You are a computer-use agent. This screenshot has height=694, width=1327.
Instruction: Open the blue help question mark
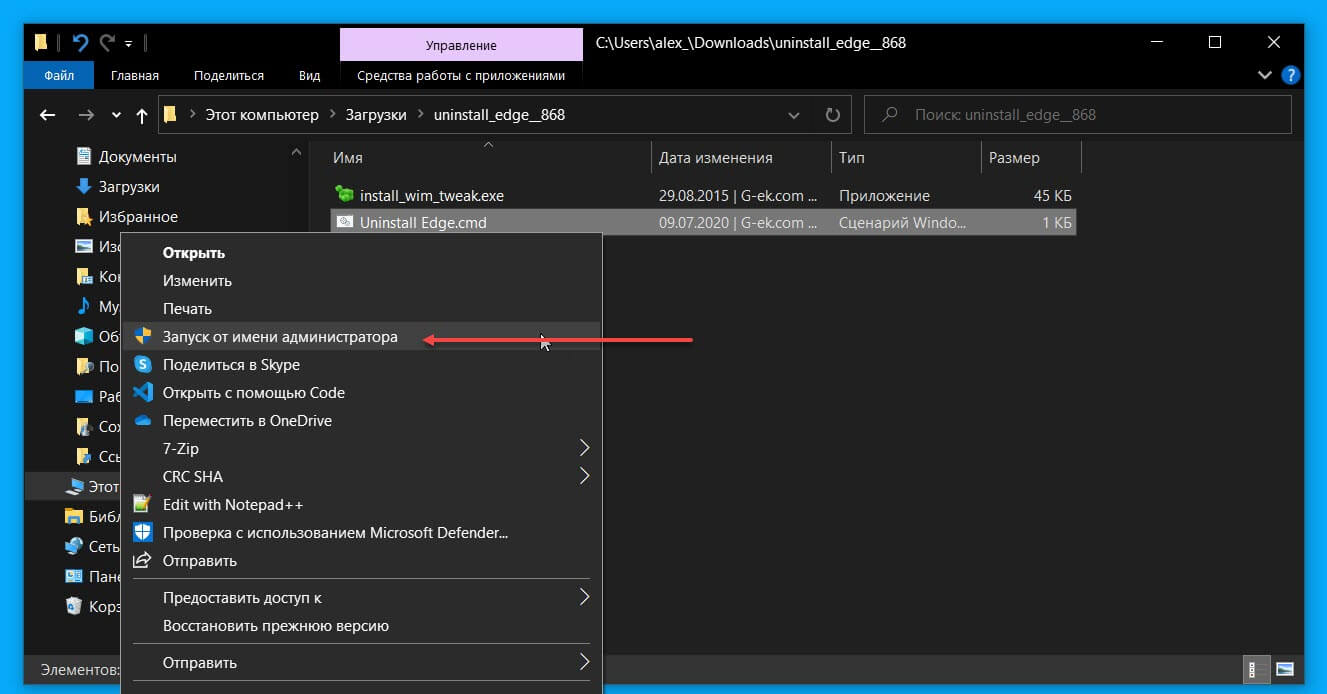pyautogui.click(x=1291, y=75)
